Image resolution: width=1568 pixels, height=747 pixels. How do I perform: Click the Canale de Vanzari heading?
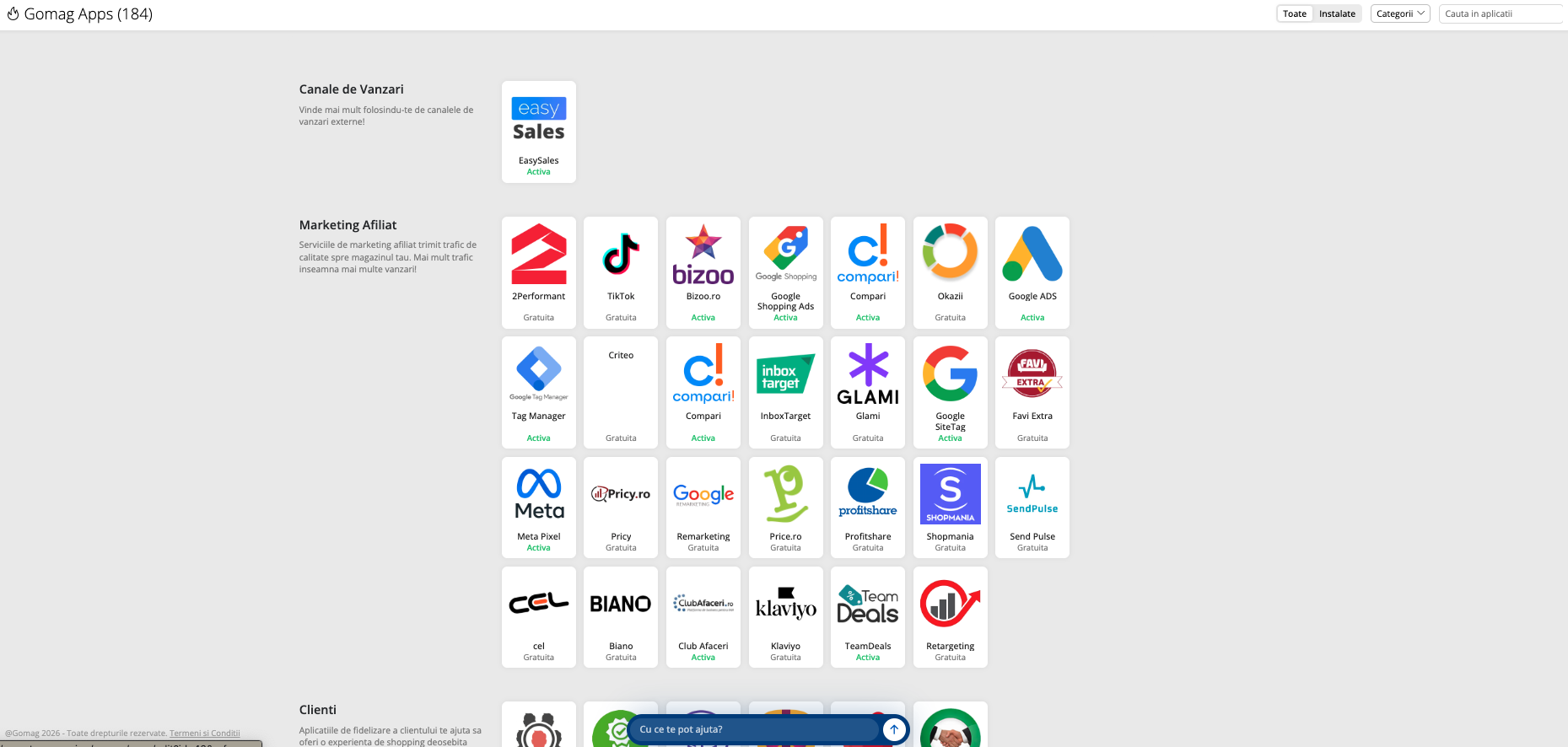click(351, 89)
